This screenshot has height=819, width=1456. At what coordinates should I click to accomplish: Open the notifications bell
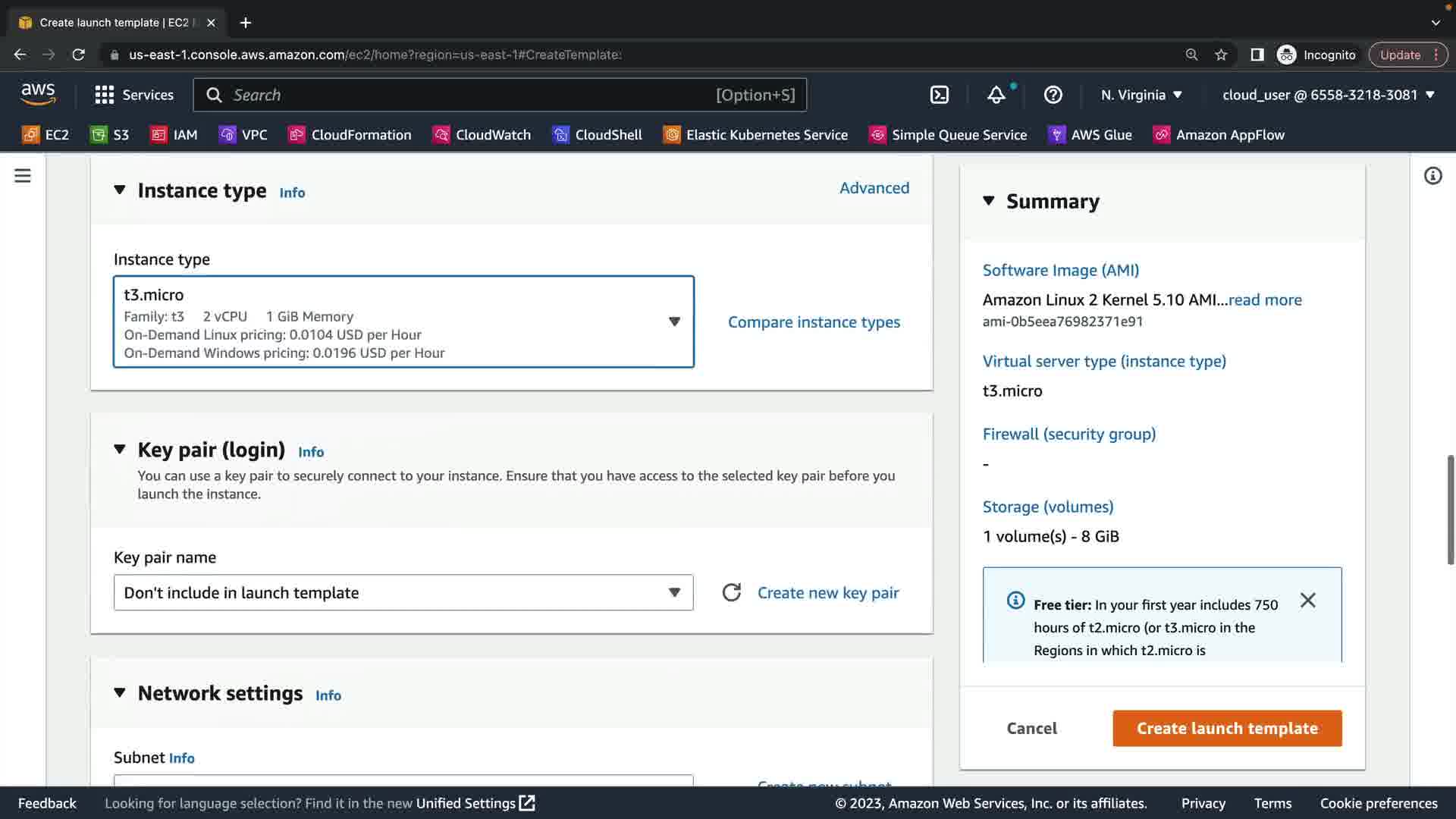996,95
